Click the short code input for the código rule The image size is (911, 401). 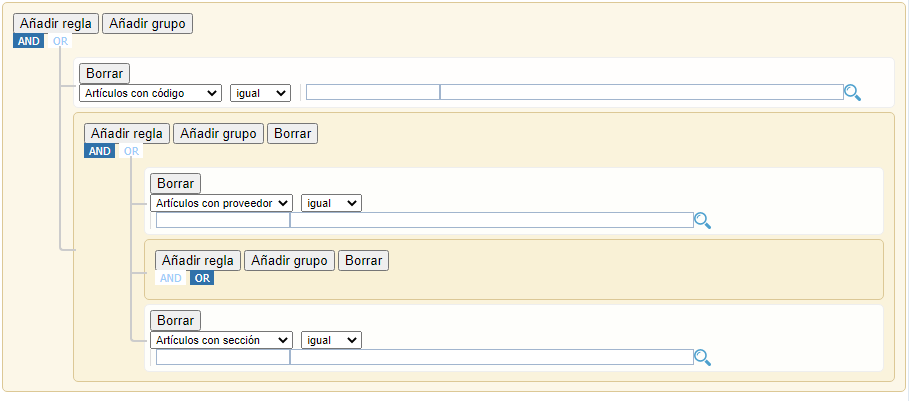pos(372,93)
